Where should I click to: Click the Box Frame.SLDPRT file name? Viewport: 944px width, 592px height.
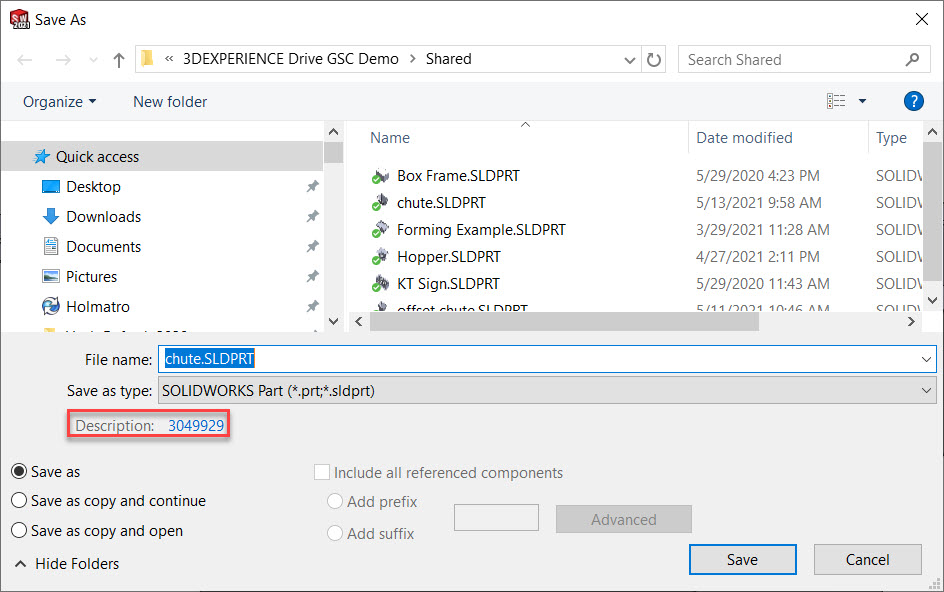tap(458, 176)
